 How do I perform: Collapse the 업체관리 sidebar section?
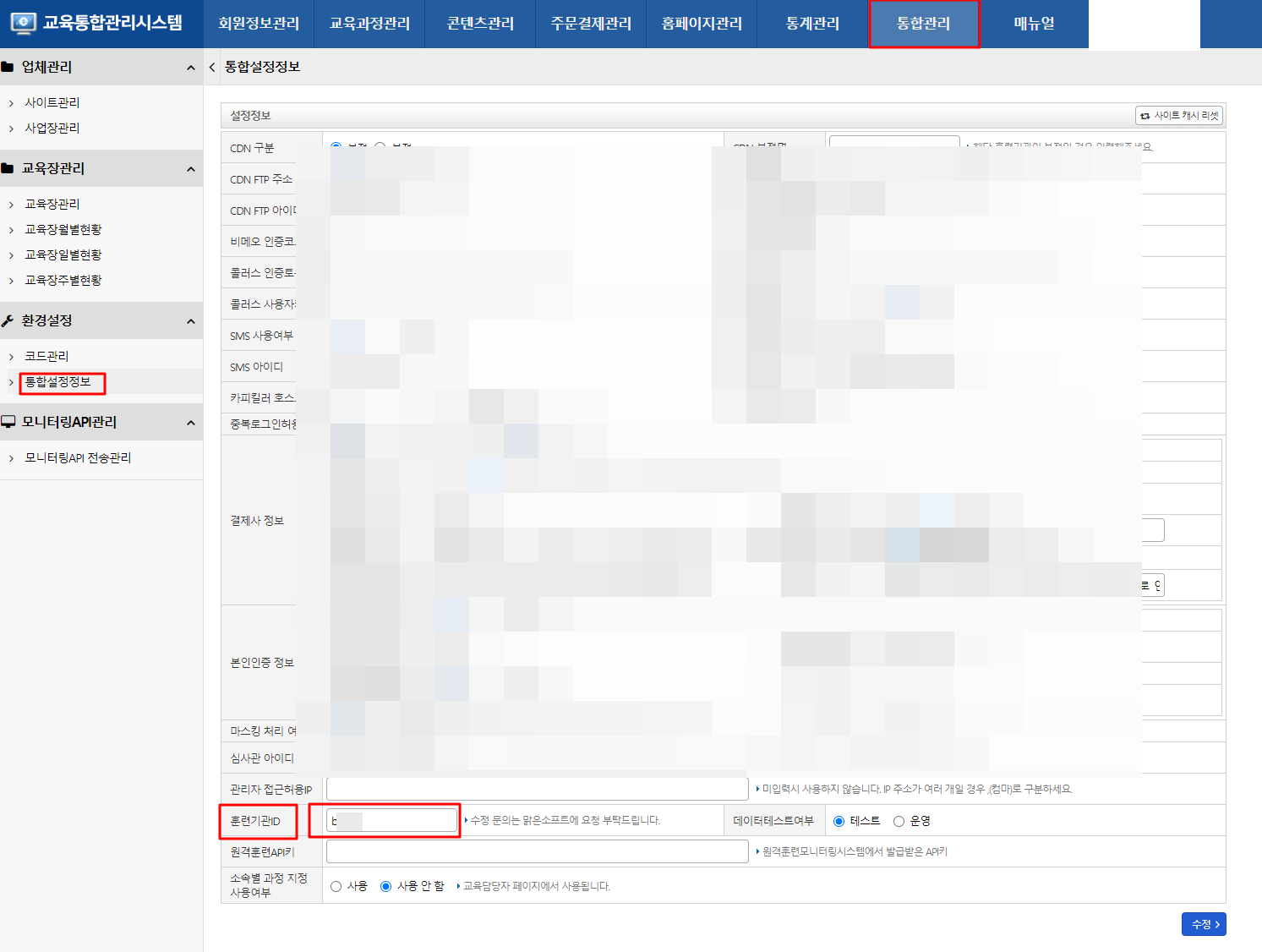tap(191, 67)
